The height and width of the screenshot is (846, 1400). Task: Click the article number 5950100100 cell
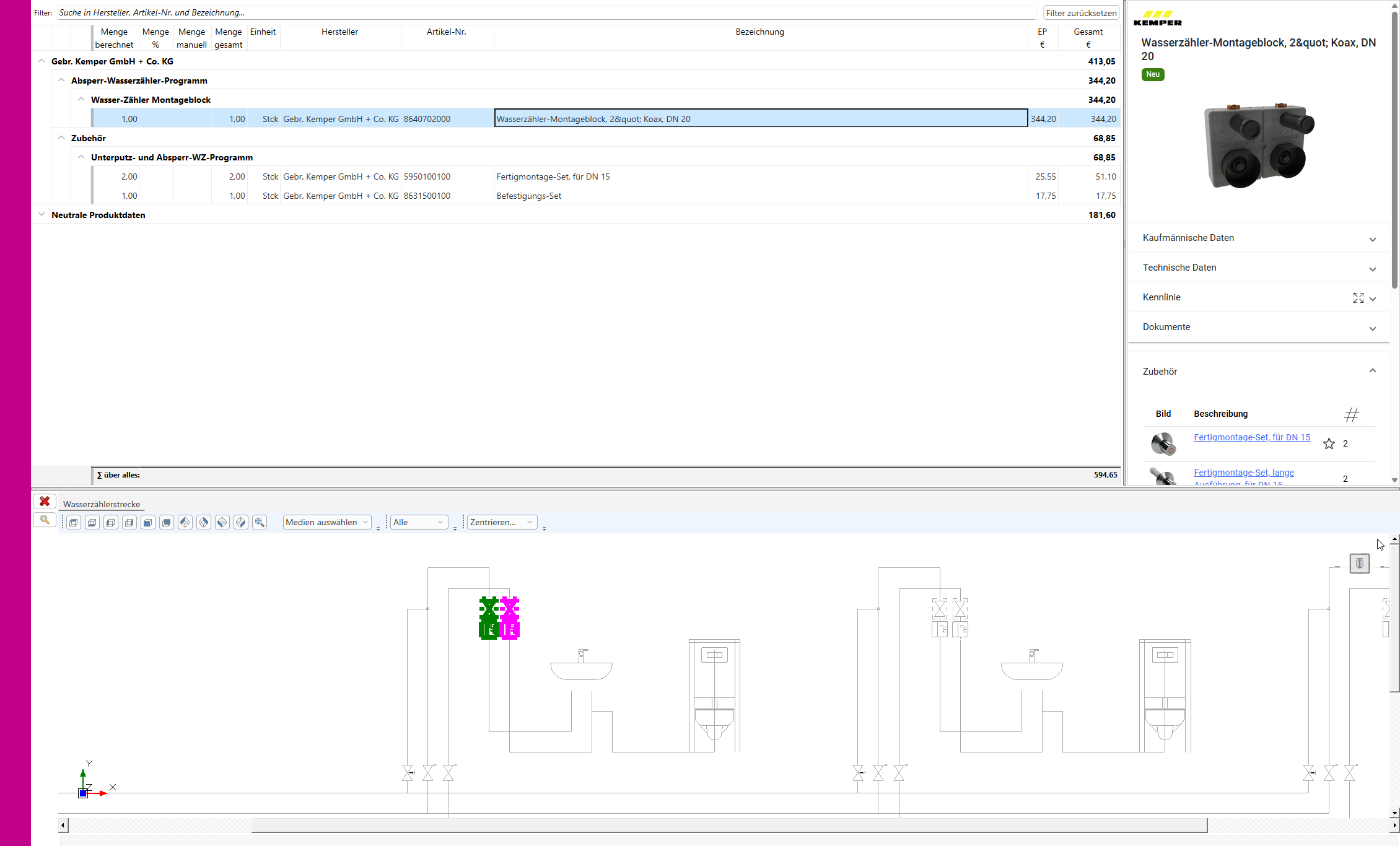(x=447, y=176)
